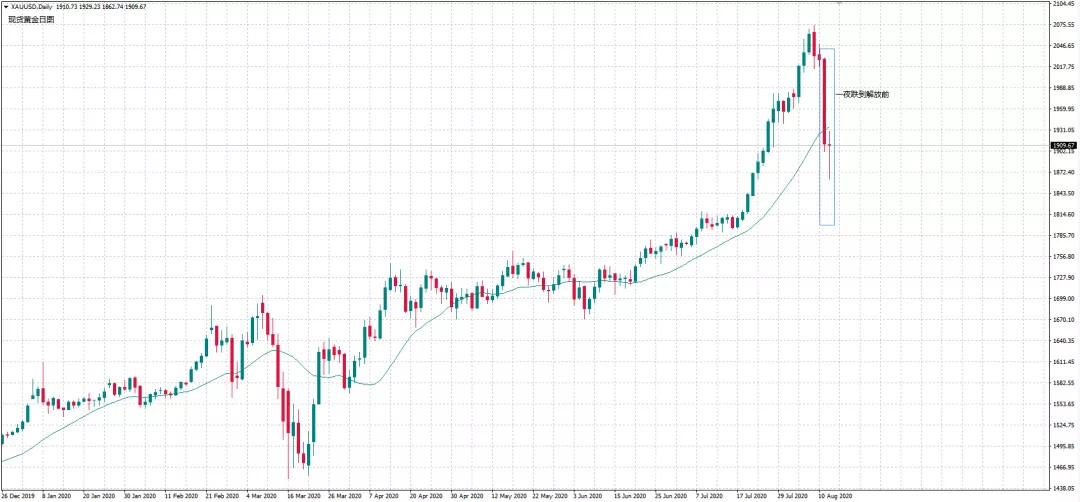Open the XAUUSD,Daily chart dropdown triangle
1080x502 pixels.
point(6,6)
